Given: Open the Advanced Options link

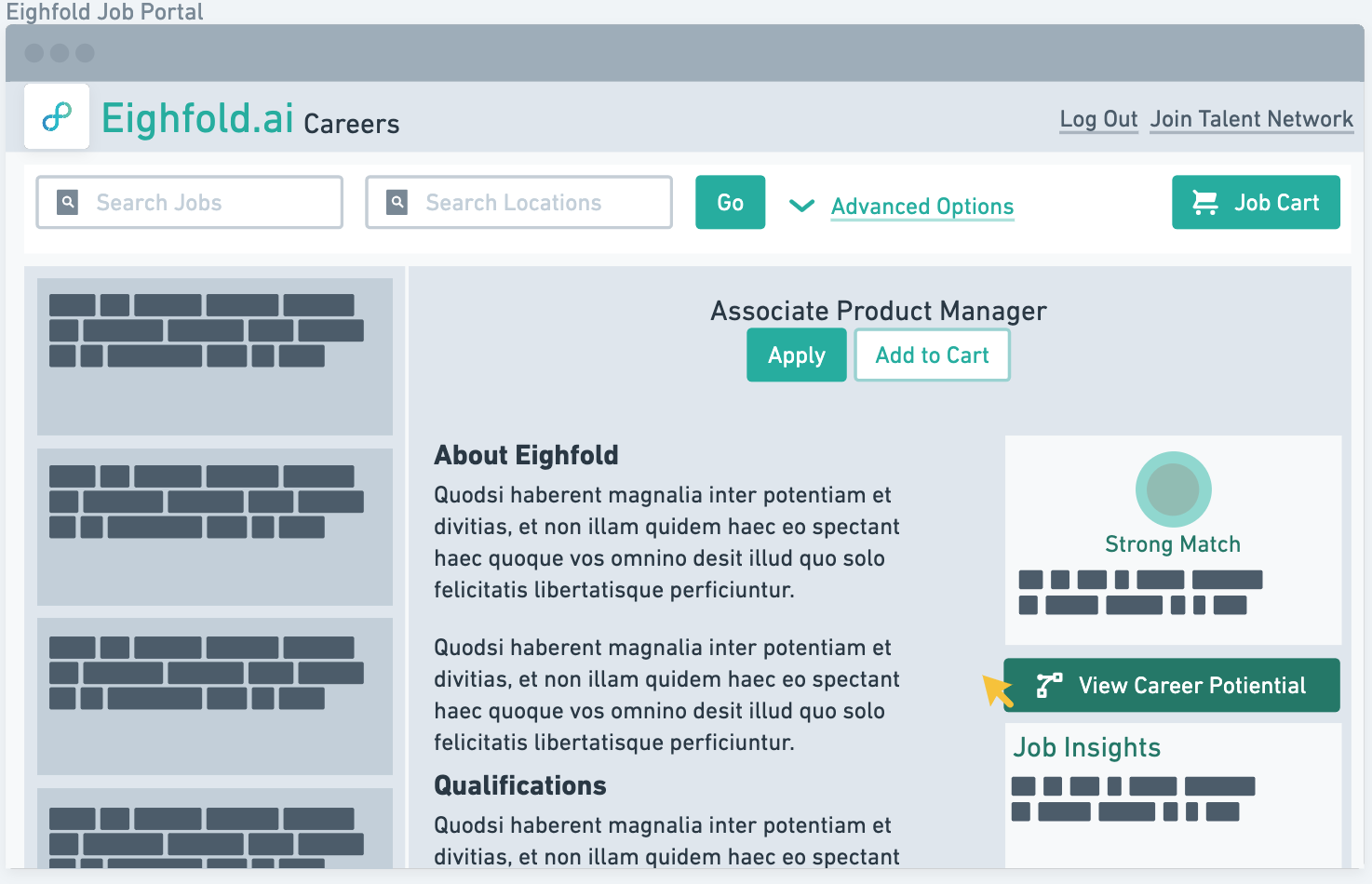Looking at the screenshot, I should pos(921,207).
